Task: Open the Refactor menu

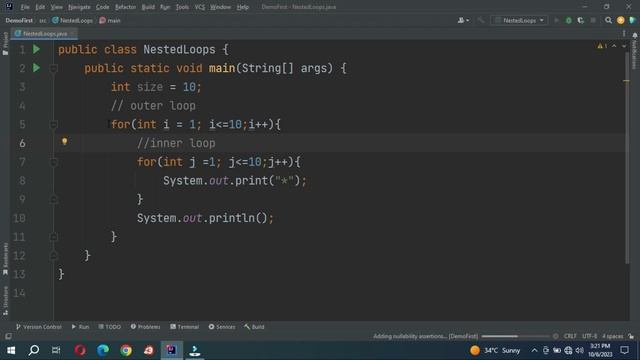Action: pyautogui.click(x=125, y=7)
